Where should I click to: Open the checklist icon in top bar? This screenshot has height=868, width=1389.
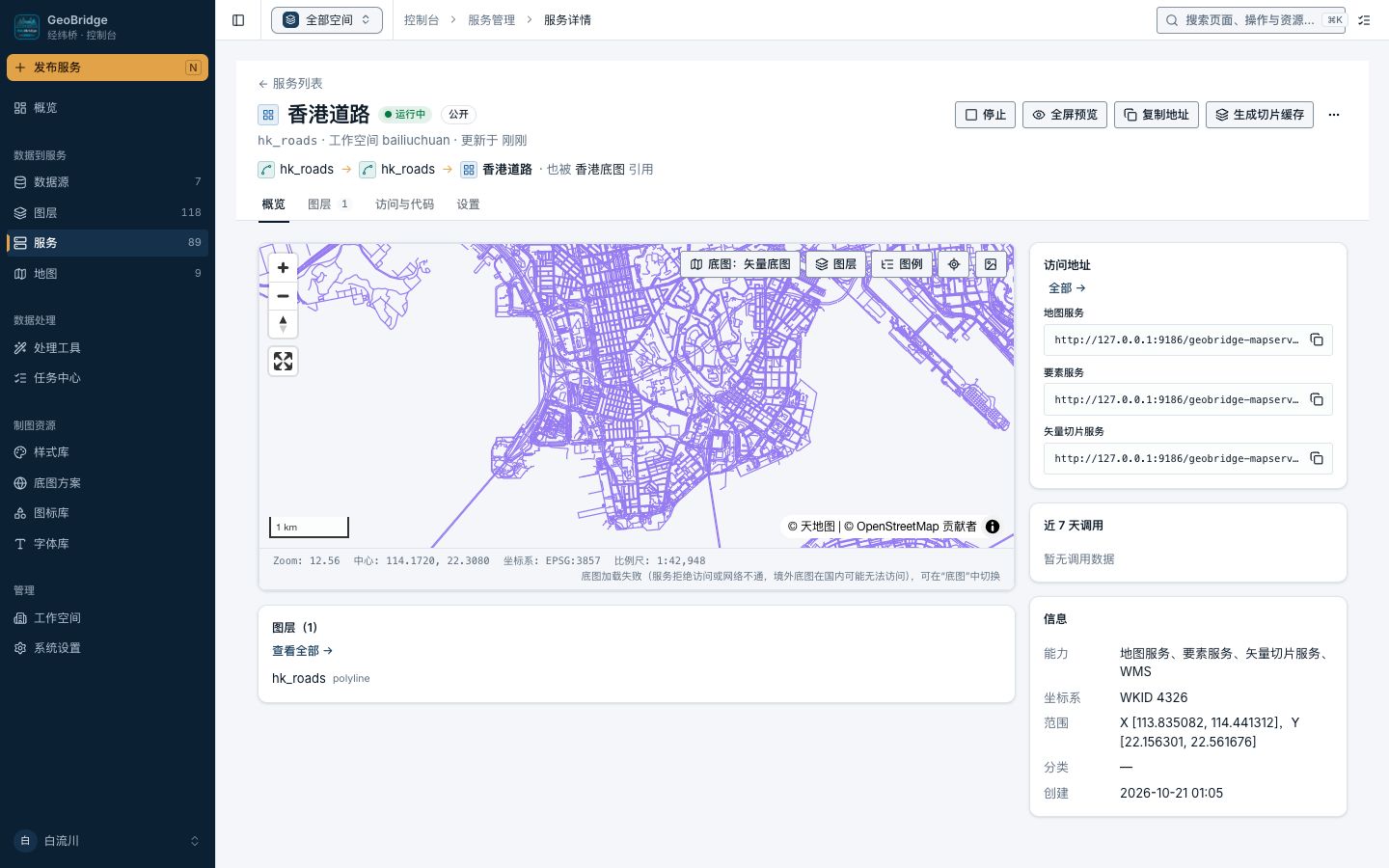click(x=1364, y=20)
